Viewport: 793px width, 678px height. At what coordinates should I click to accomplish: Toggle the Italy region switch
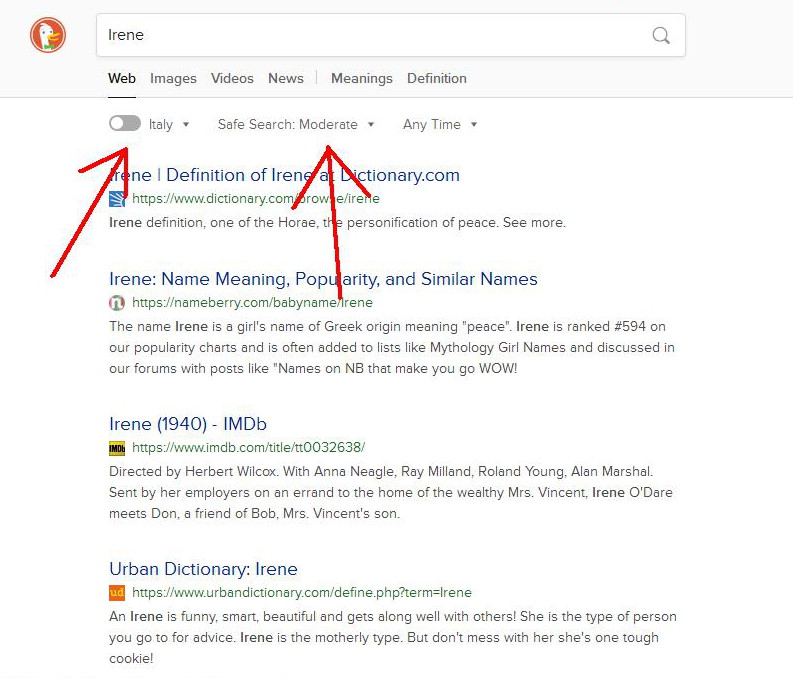(x=125, y=123)
